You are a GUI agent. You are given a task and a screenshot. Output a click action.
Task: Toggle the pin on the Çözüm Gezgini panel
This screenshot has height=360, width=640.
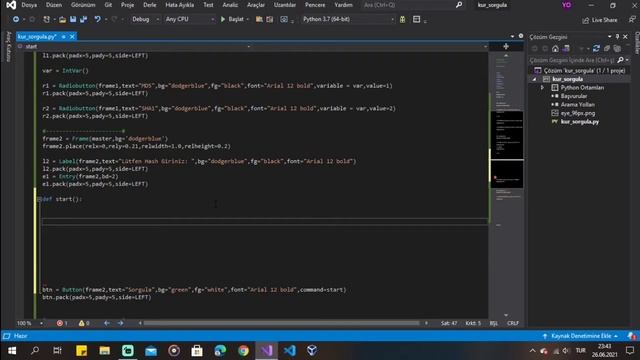(617, 37)
